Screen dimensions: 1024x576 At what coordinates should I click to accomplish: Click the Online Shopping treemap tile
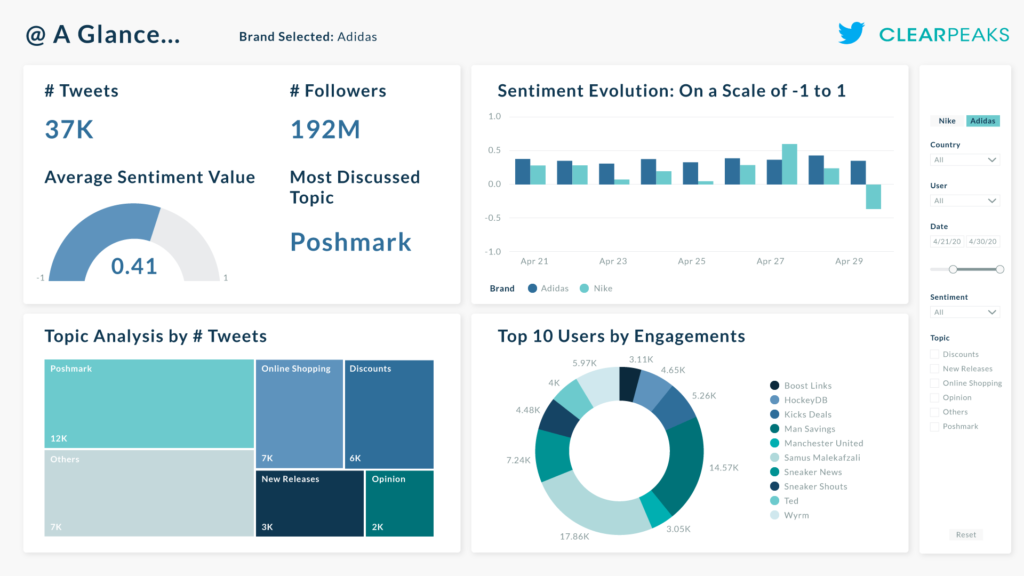point(299,414)
